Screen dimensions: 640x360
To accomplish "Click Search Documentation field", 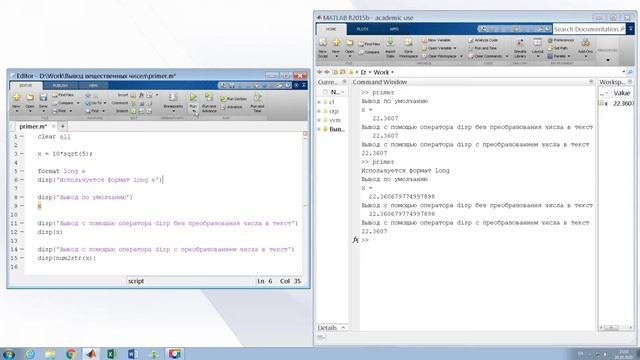I will click(x=589, y=29).
